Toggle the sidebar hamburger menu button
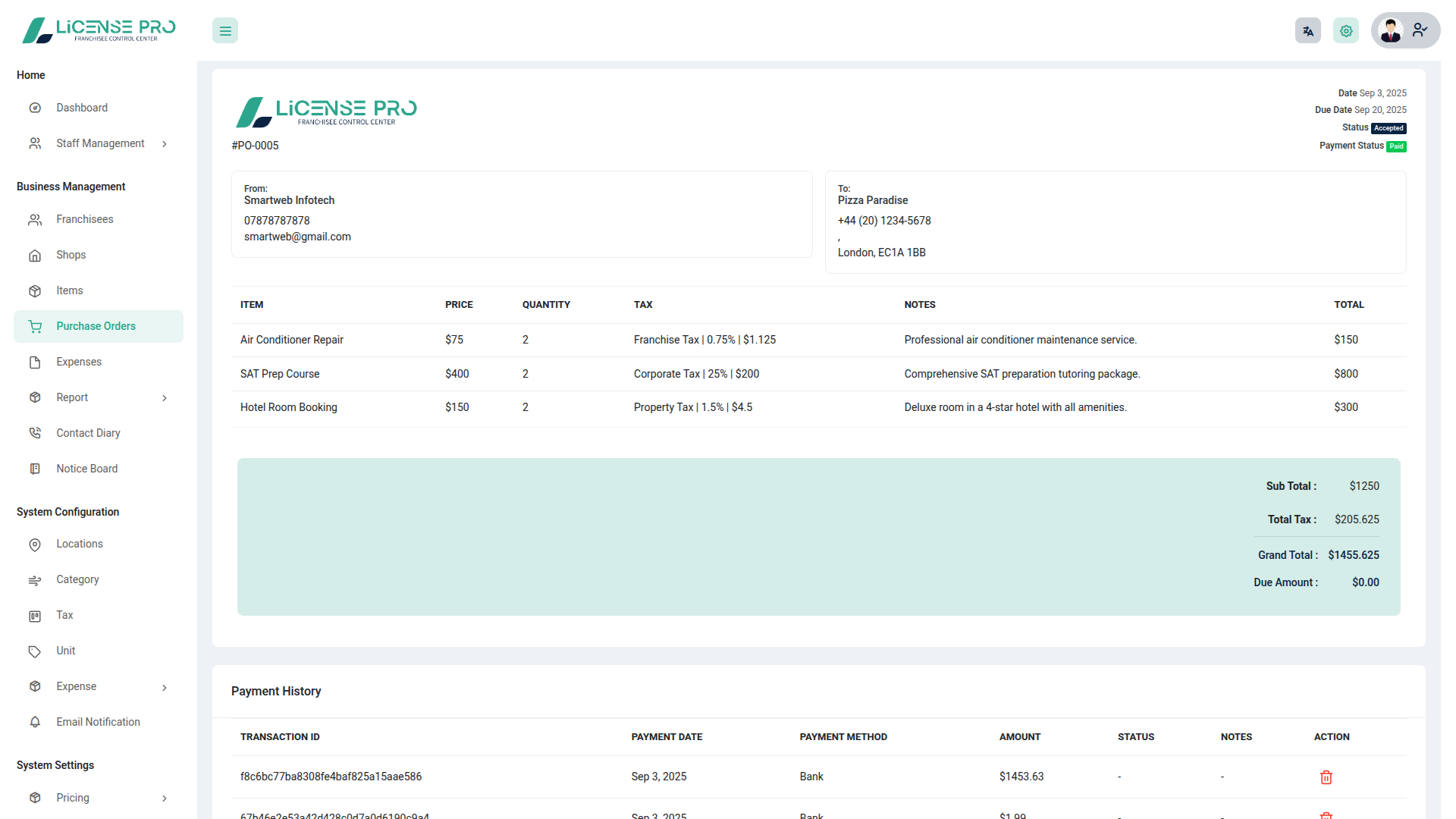The image size is (1456, 819). coord(225,31)
